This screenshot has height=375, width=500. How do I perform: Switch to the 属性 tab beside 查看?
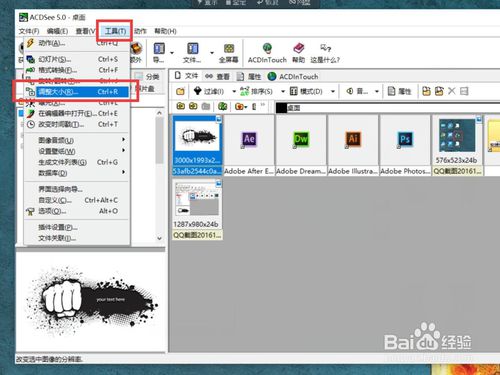249,76
